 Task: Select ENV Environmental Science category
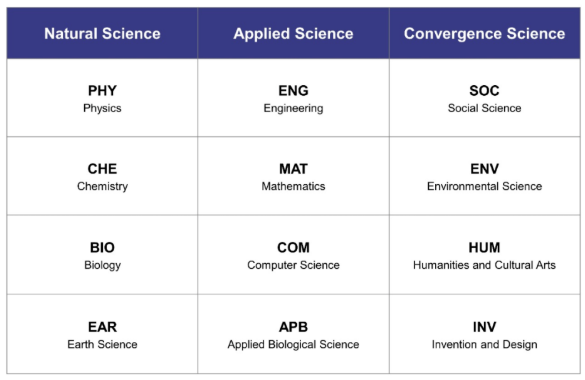485,176
